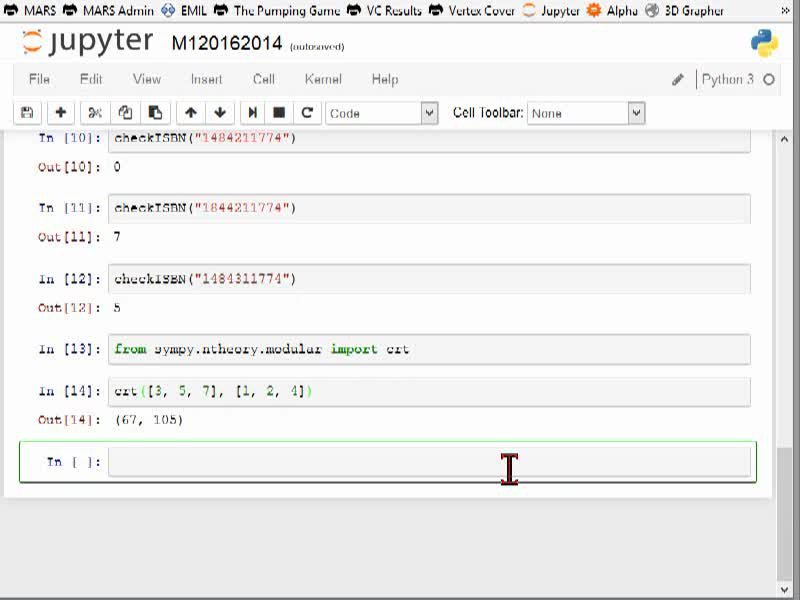Open the Jupyter bookmark
Viewport: 800px width, 600px height.
click(x=552, y=10)
